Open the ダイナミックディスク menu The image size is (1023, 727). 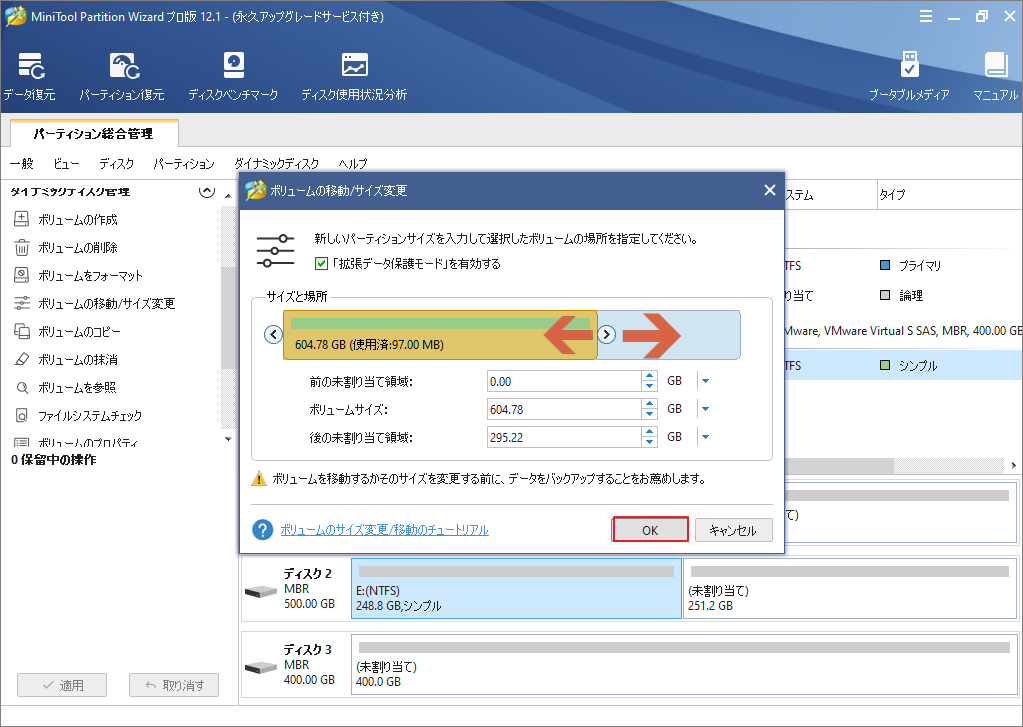coord(276,164)
